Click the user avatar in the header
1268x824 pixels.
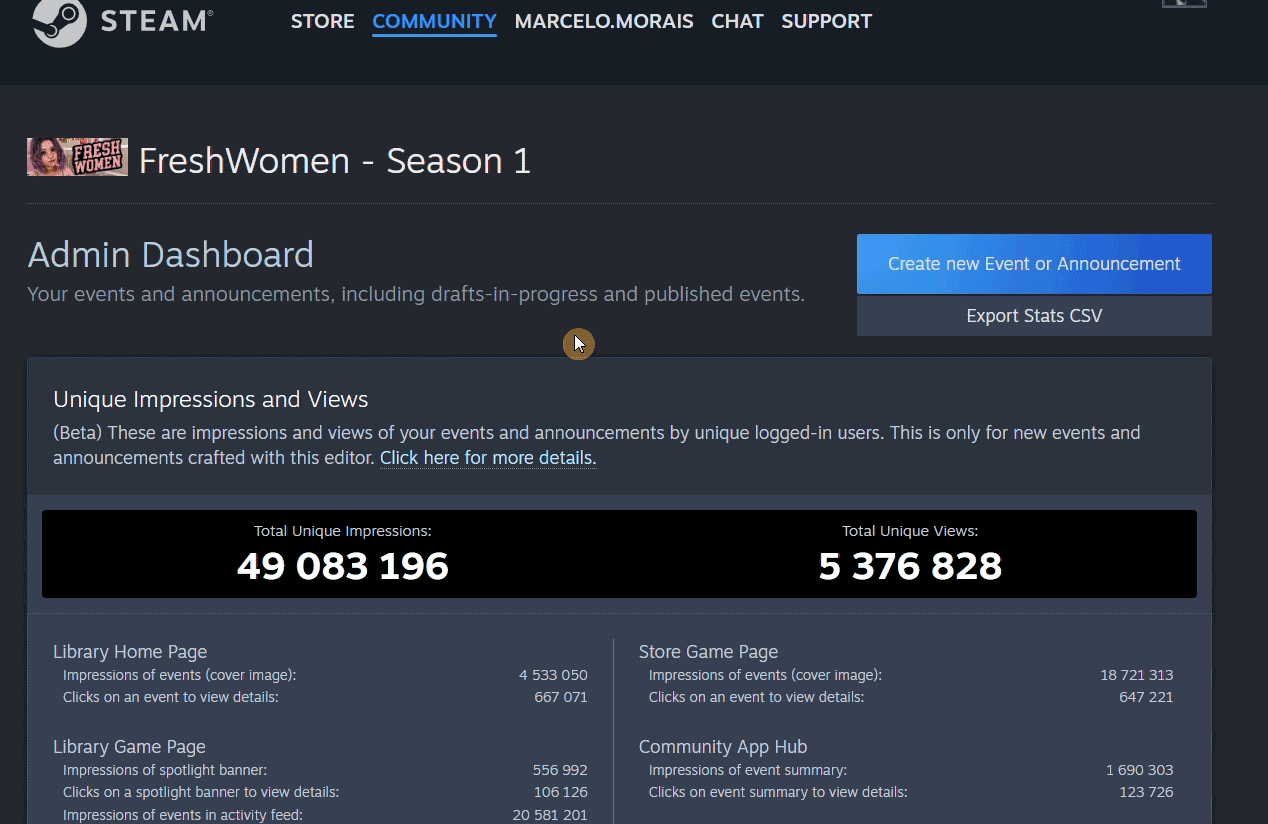[x=1184, y=4]
